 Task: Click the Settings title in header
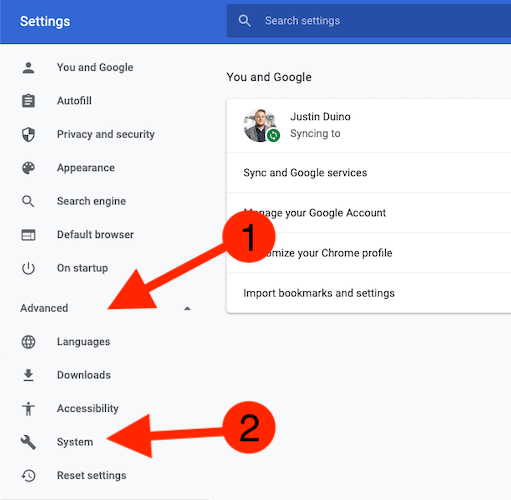(45, 21)
